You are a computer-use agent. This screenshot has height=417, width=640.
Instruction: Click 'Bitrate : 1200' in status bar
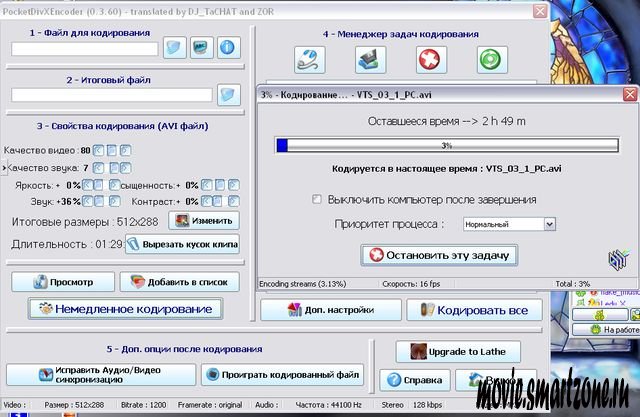click(144, 405)
